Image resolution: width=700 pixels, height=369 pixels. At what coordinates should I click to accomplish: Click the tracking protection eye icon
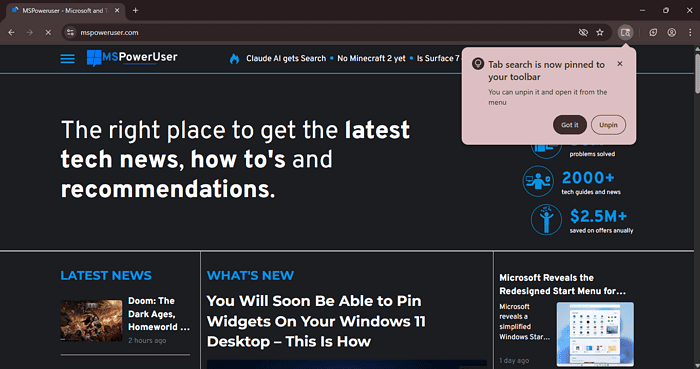point(583,33)
